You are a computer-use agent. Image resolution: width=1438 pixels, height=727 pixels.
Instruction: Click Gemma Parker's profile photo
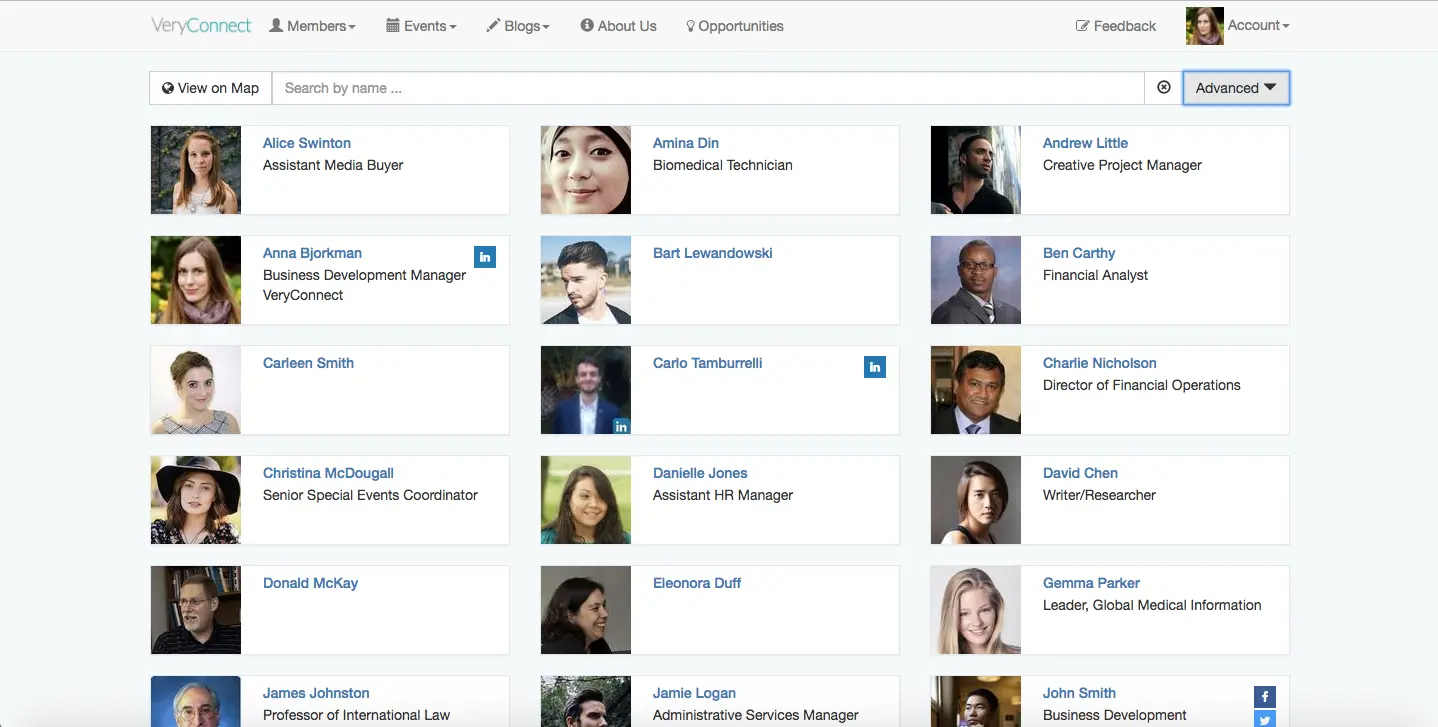(x=975, y=610)
